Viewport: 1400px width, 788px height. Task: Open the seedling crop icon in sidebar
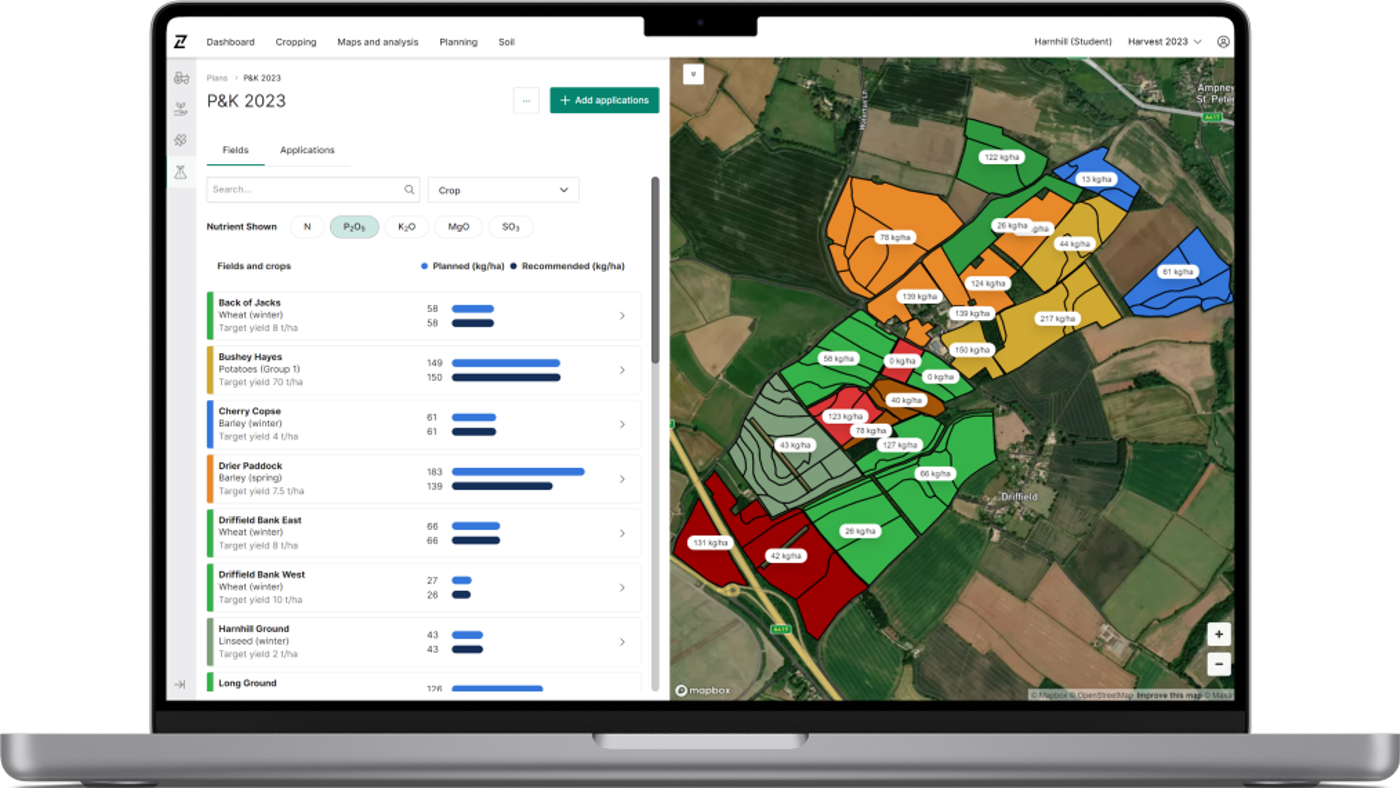pos(181,109)
